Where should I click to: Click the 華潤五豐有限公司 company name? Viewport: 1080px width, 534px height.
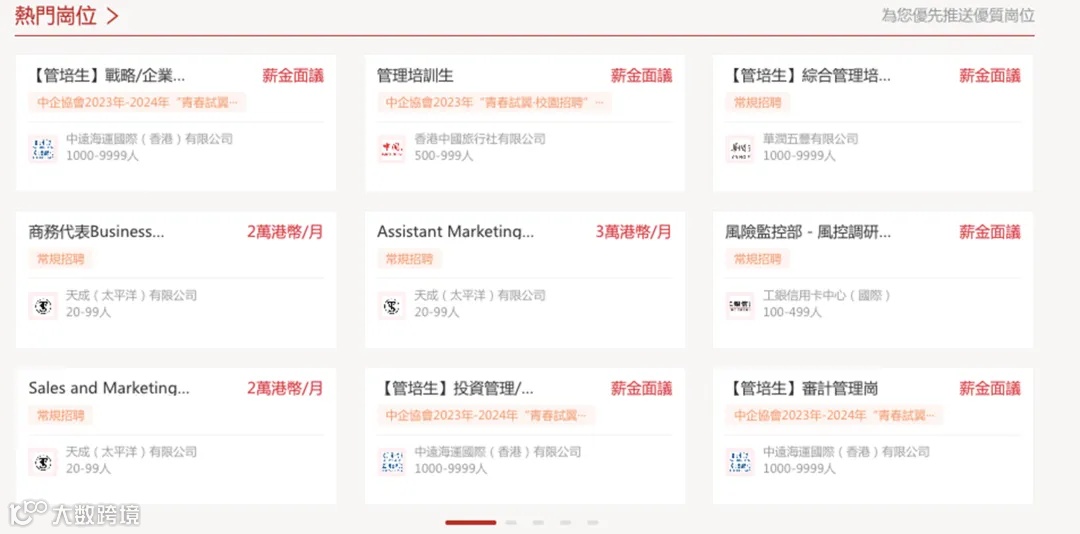tap(811, 139)
